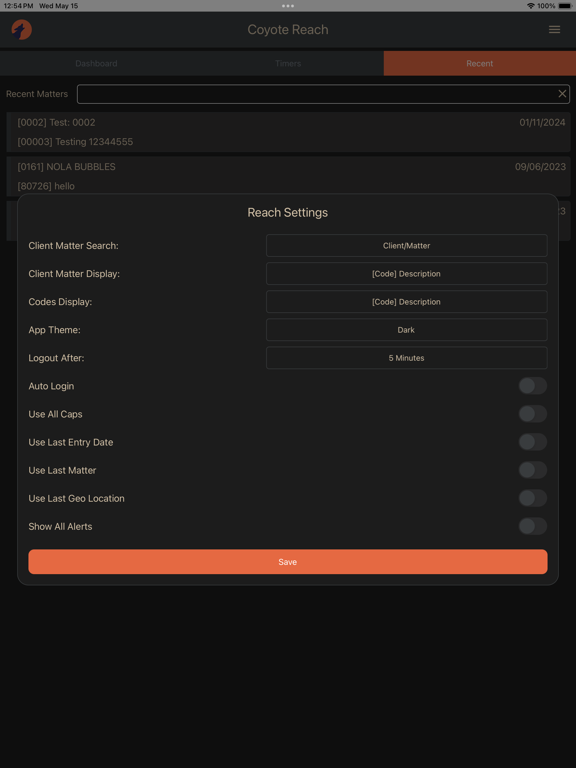The image size is (576, 768).
Task: Switch on Use Last Geo Location
Action: click(x=532, y=498)
